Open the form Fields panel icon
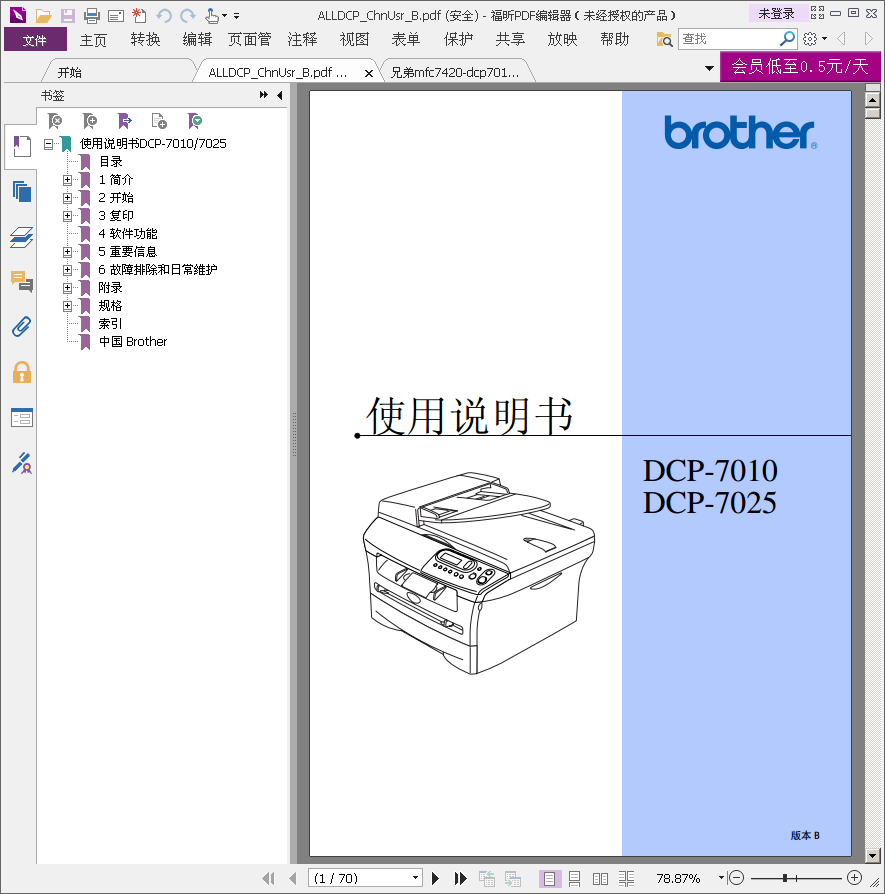This screenshot has height=894, width=885. [x=22, y=418]
